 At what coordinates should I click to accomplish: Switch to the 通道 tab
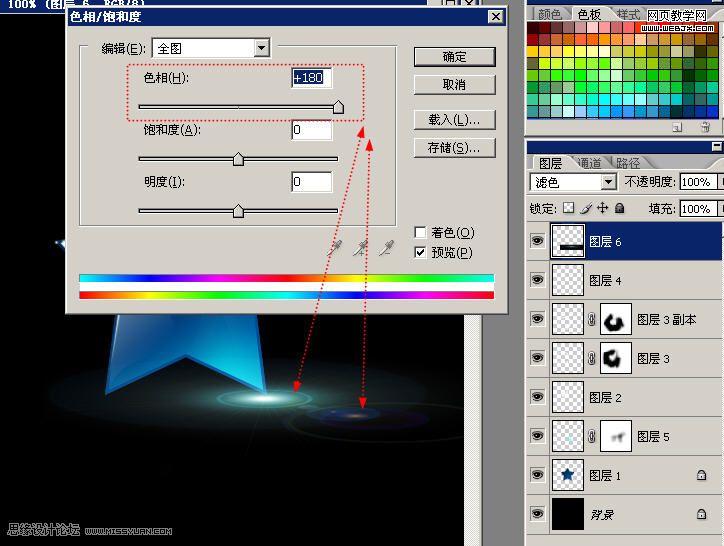tap(590, 163)
